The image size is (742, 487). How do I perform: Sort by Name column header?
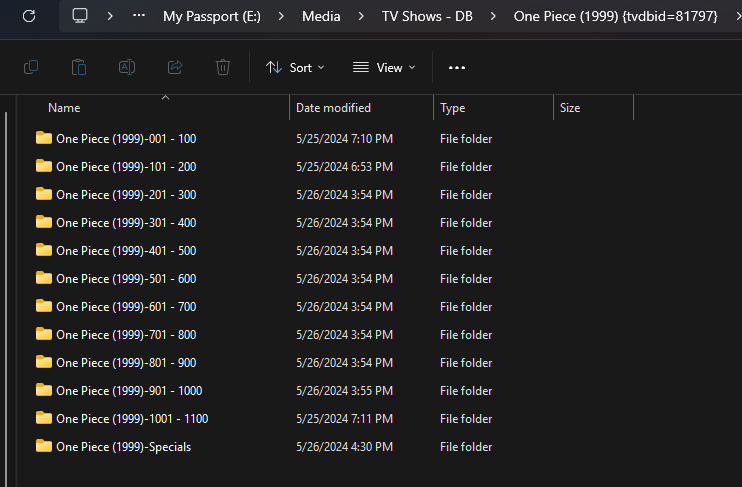[64, 108]
